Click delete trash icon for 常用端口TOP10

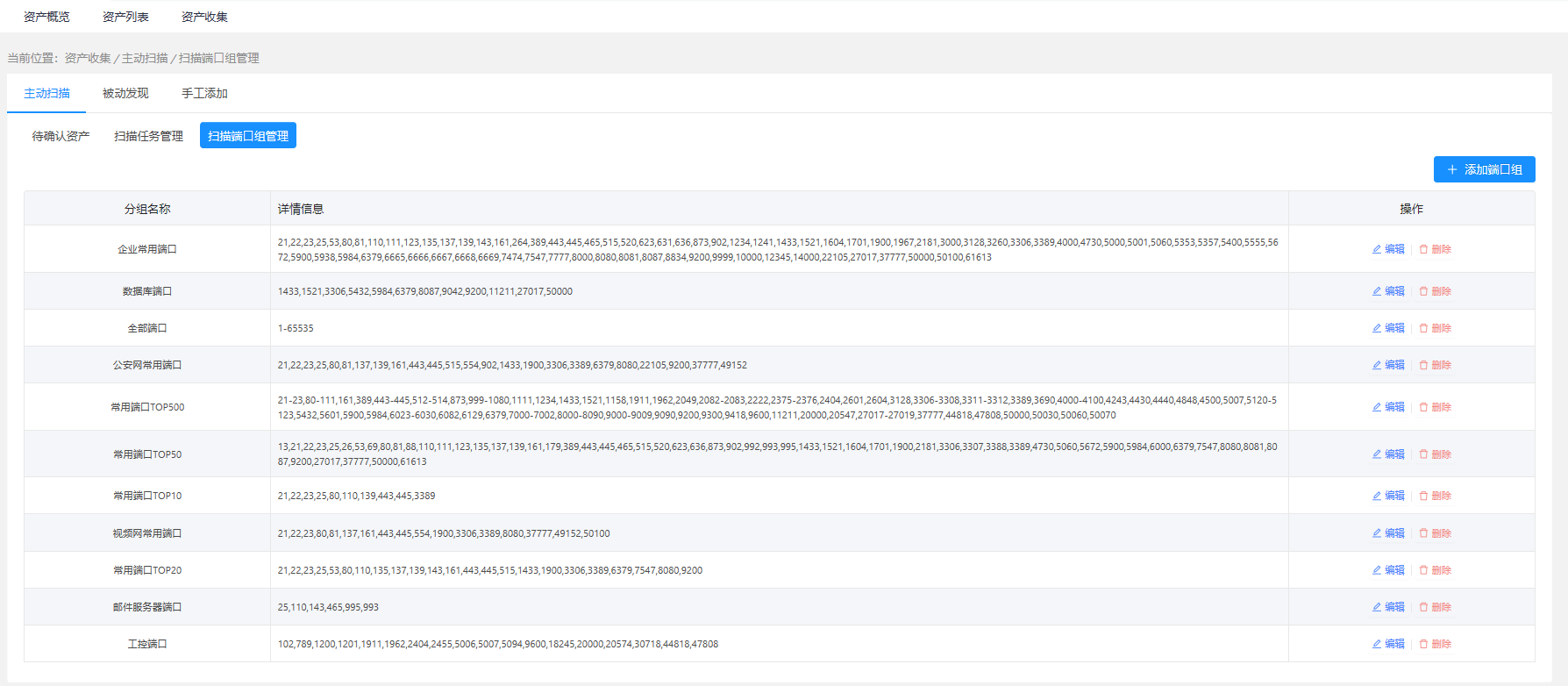[x=1423, y=496]
